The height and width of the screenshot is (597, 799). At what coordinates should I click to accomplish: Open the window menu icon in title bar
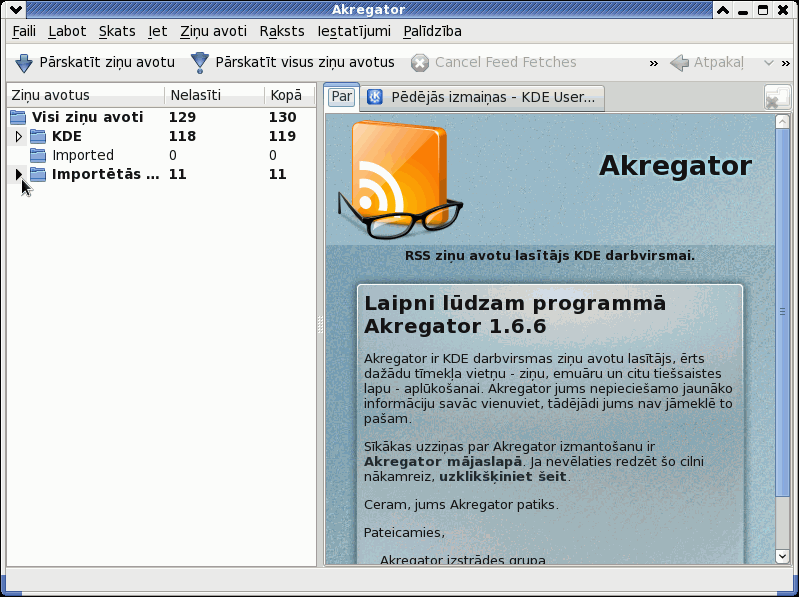15,9
